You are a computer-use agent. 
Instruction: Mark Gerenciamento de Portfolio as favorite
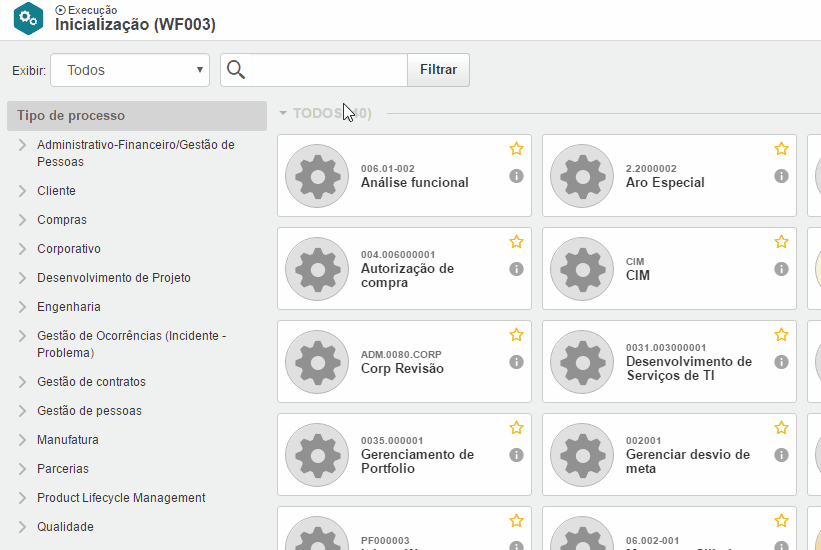(516, 428)
